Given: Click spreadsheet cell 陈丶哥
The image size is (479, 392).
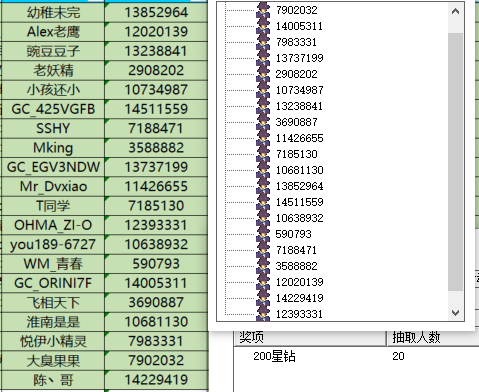Looking at the screenshot, I should (53, 380).
